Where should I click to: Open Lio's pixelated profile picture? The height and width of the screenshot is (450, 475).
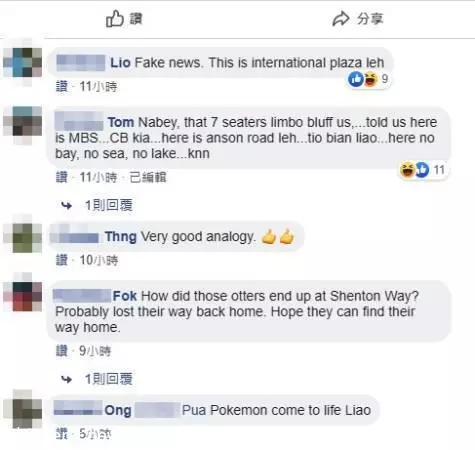tap(23, 62)
